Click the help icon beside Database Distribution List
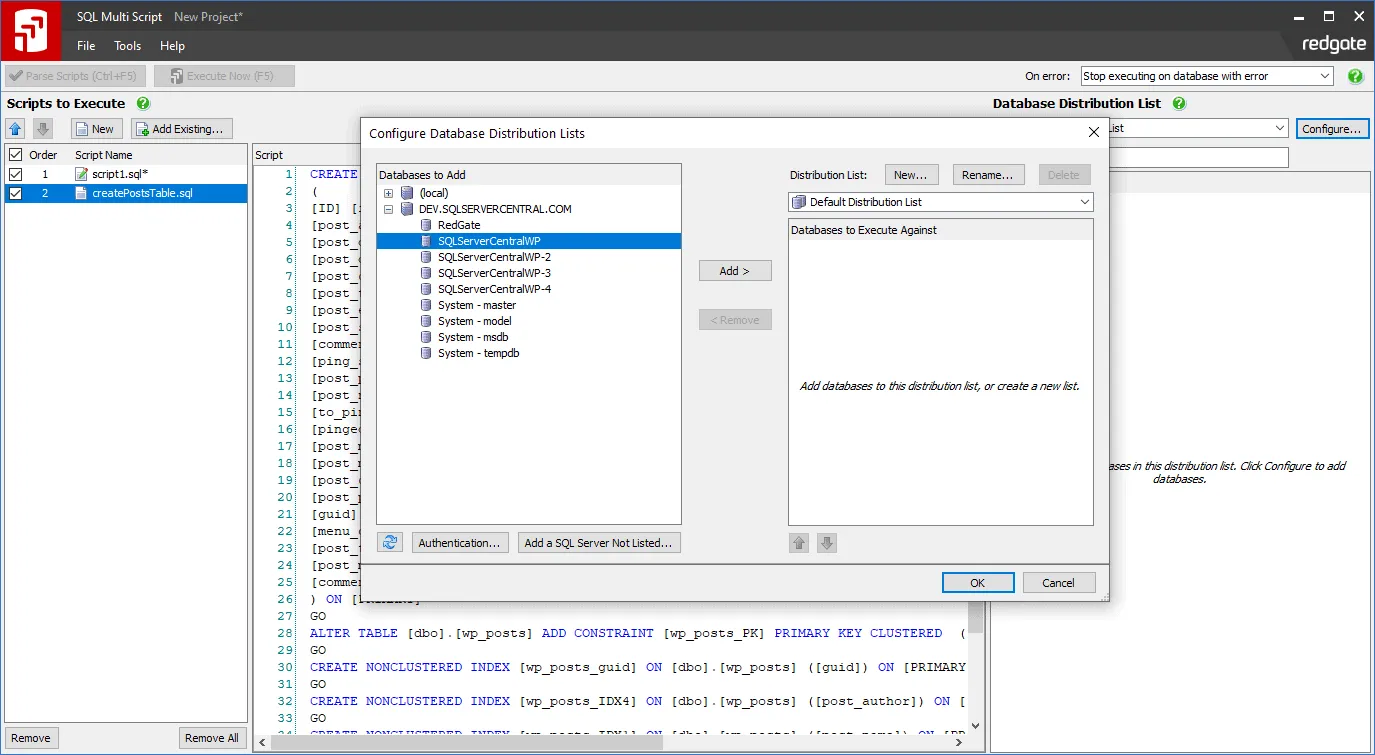Screen dimensions: 1375x755 tap(1179, 103)
